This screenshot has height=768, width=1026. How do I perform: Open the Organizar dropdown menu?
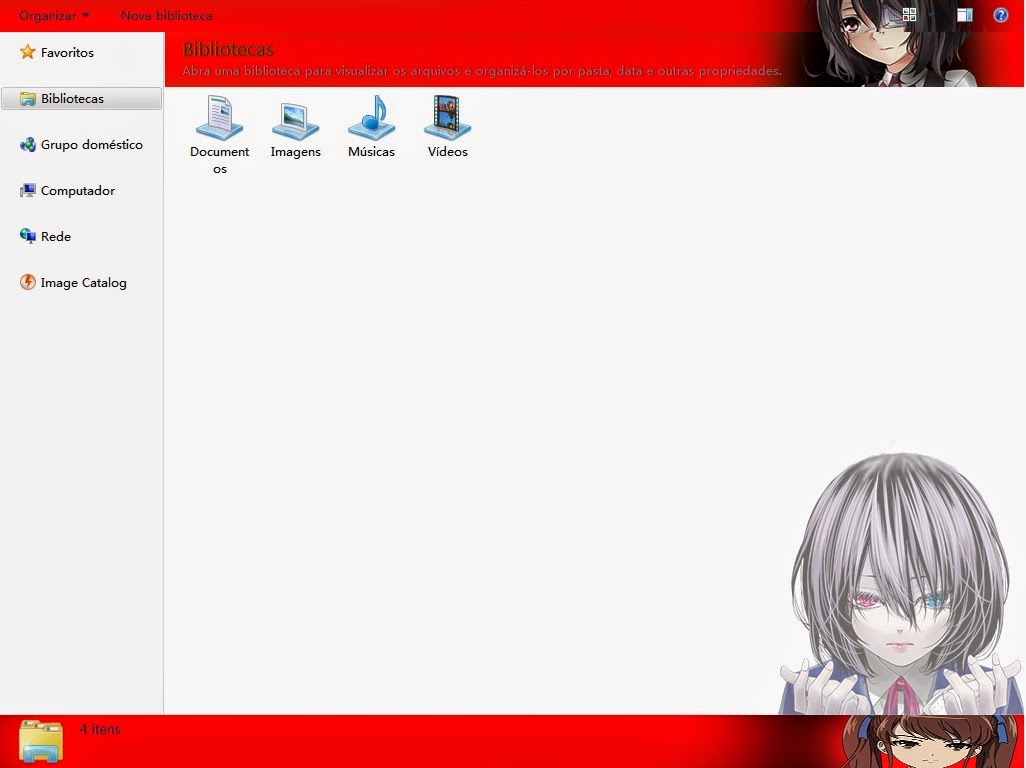coord(54,15)
